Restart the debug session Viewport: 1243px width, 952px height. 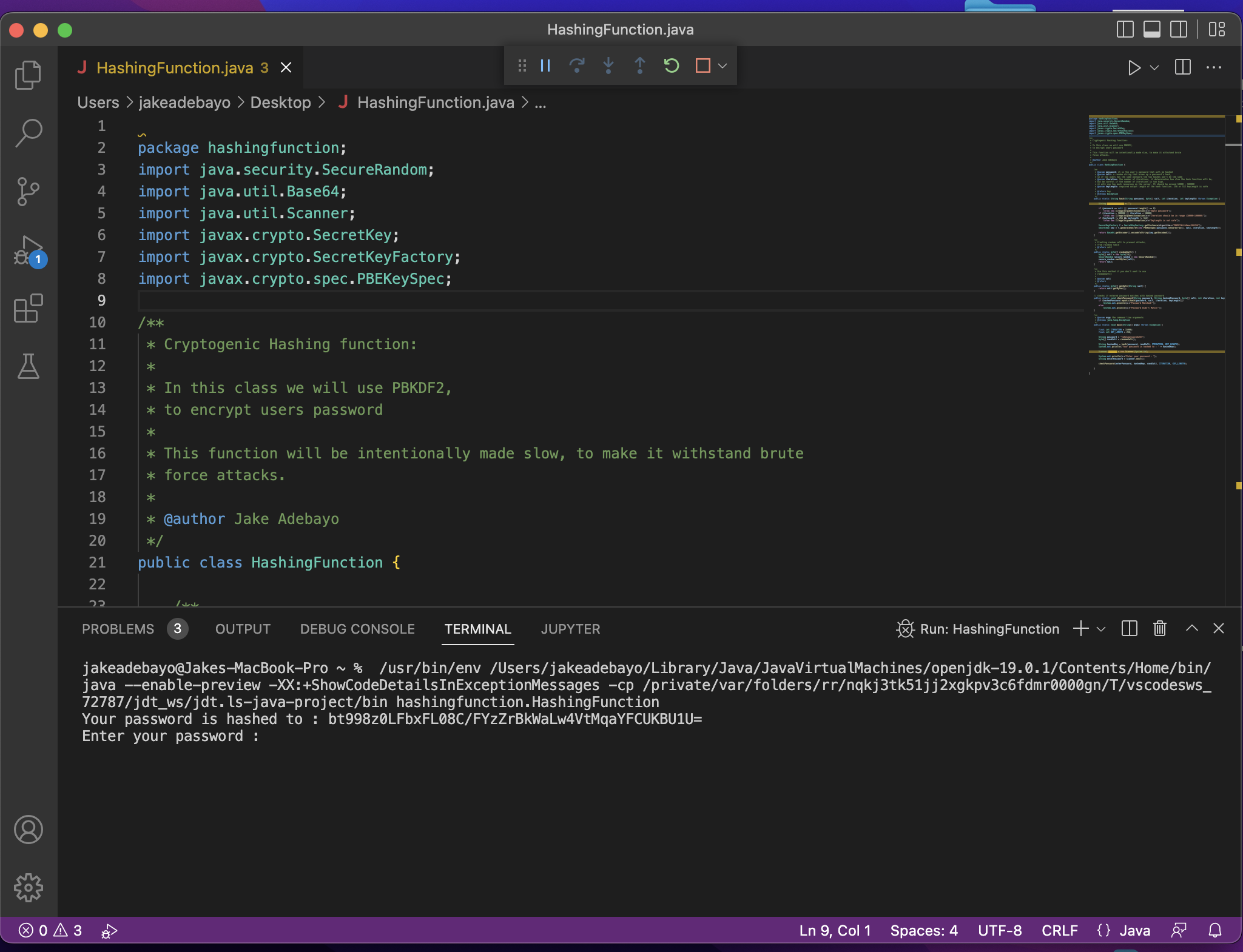click(x=672, y=65)
